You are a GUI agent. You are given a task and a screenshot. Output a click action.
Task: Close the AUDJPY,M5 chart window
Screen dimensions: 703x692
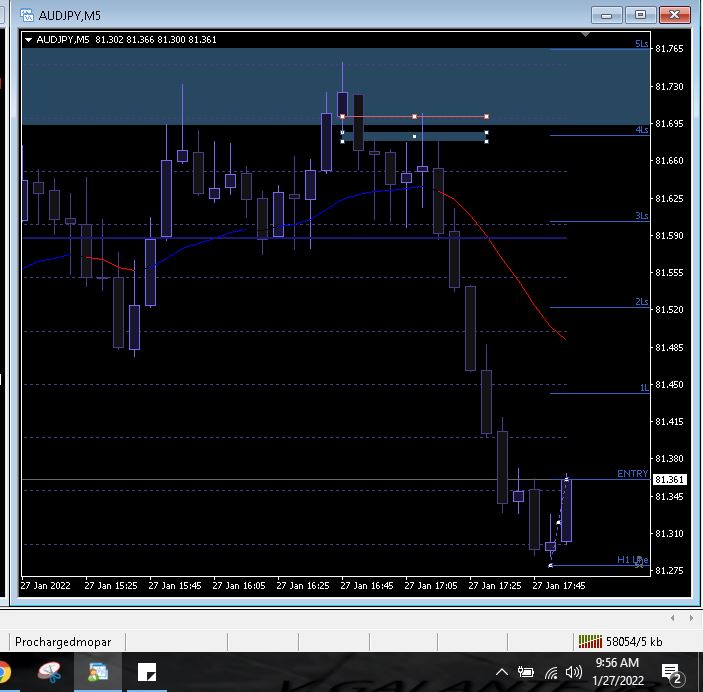(675, 15)
